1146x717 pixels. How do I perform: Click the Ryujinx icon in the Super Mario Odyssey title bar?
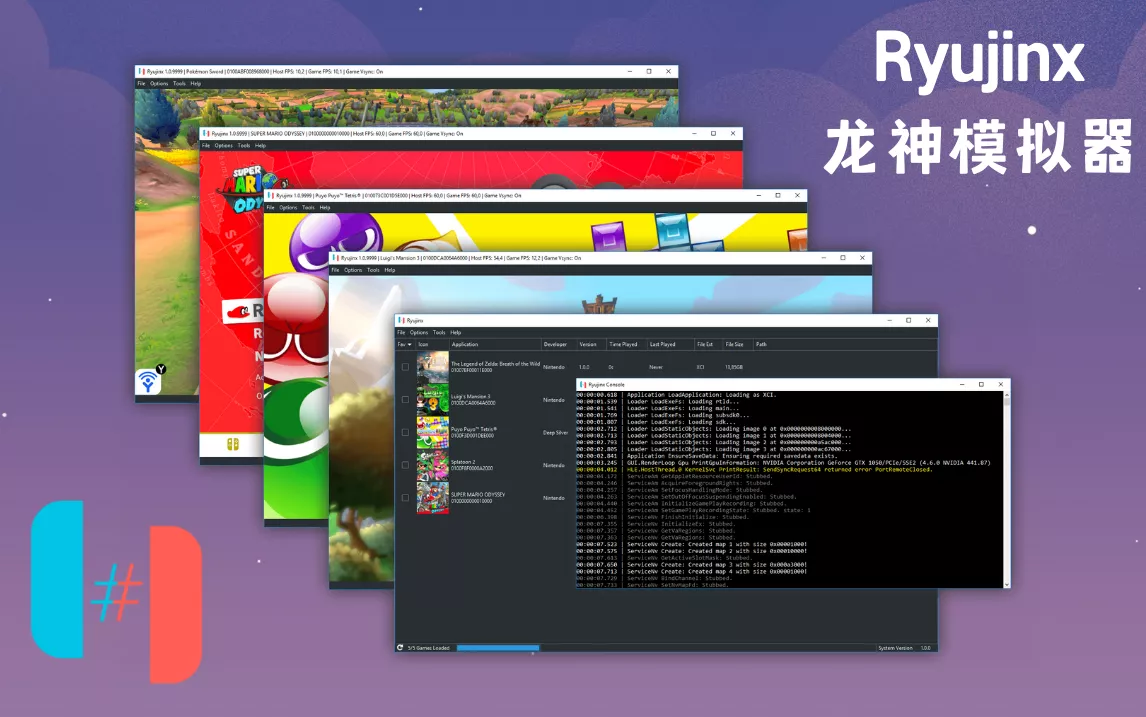tap(206, 134)
